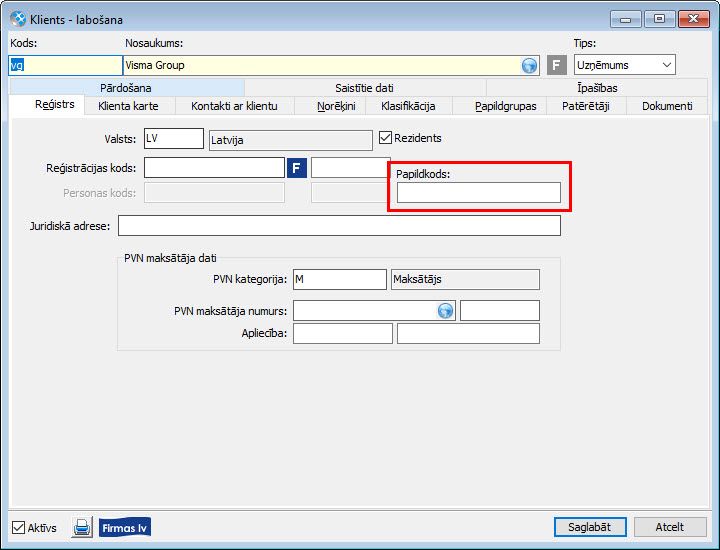
Task: Minimize the Klients window
Action: tap(625, 19)
